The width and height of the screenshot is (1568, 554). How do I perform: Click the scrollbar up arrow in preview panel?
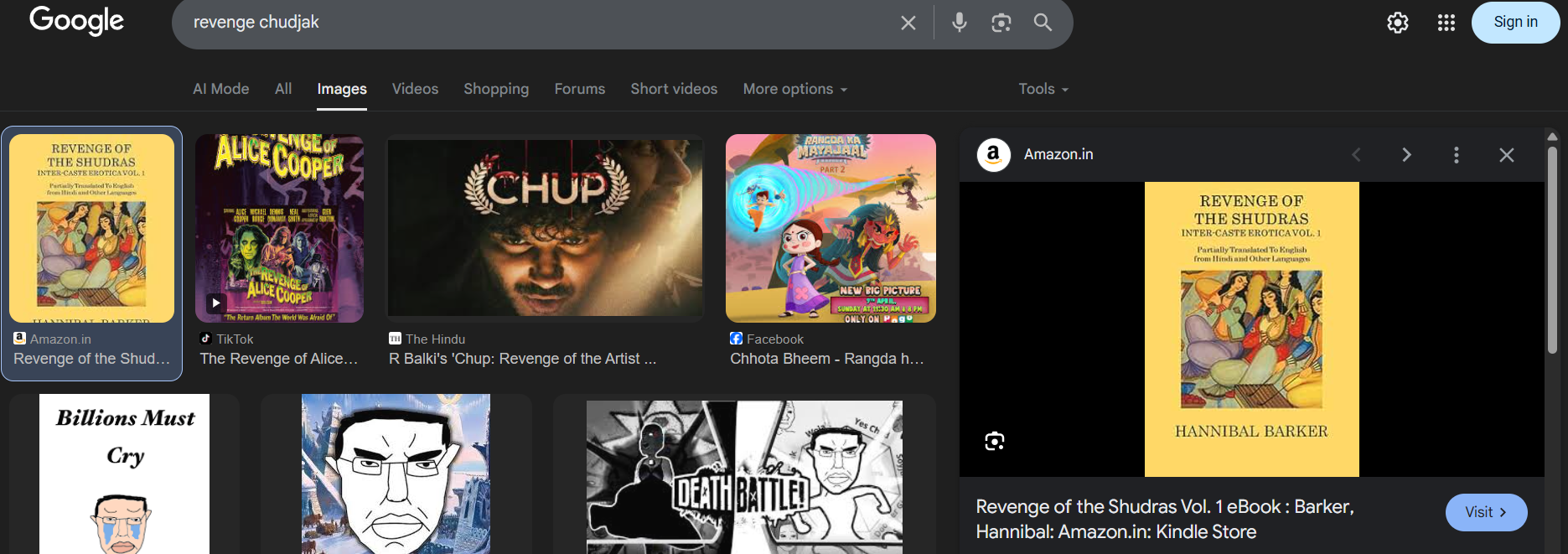click(x=1552, y=136)
